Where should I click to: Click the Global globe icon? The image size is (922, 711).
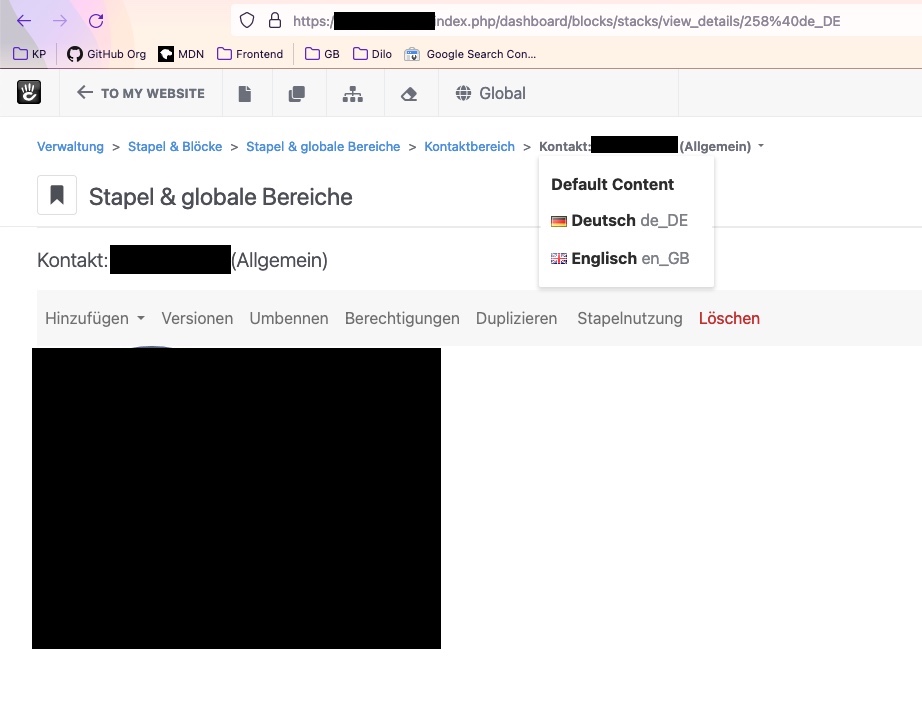(490, 92)
